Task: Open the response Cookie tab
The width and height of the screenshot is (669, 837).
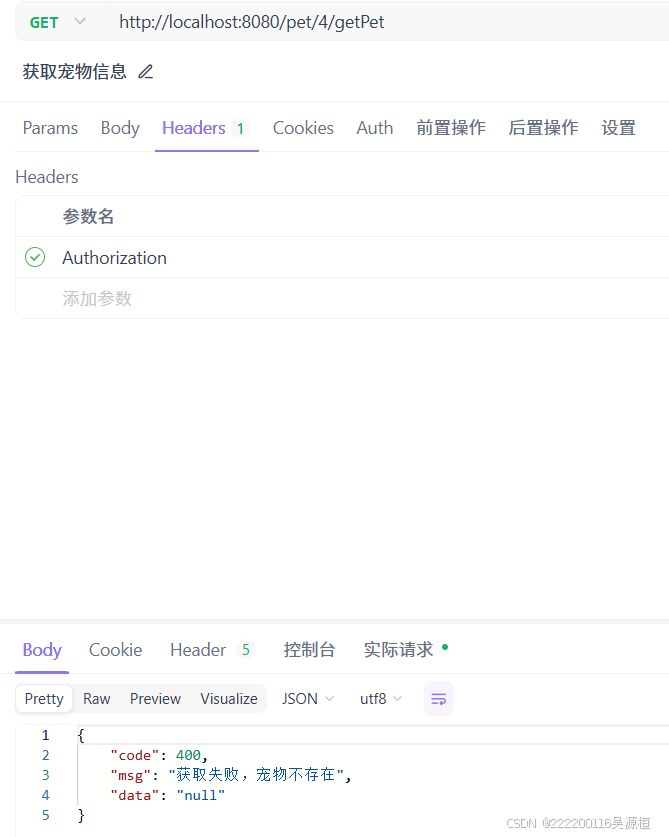Action: (115, 650)
